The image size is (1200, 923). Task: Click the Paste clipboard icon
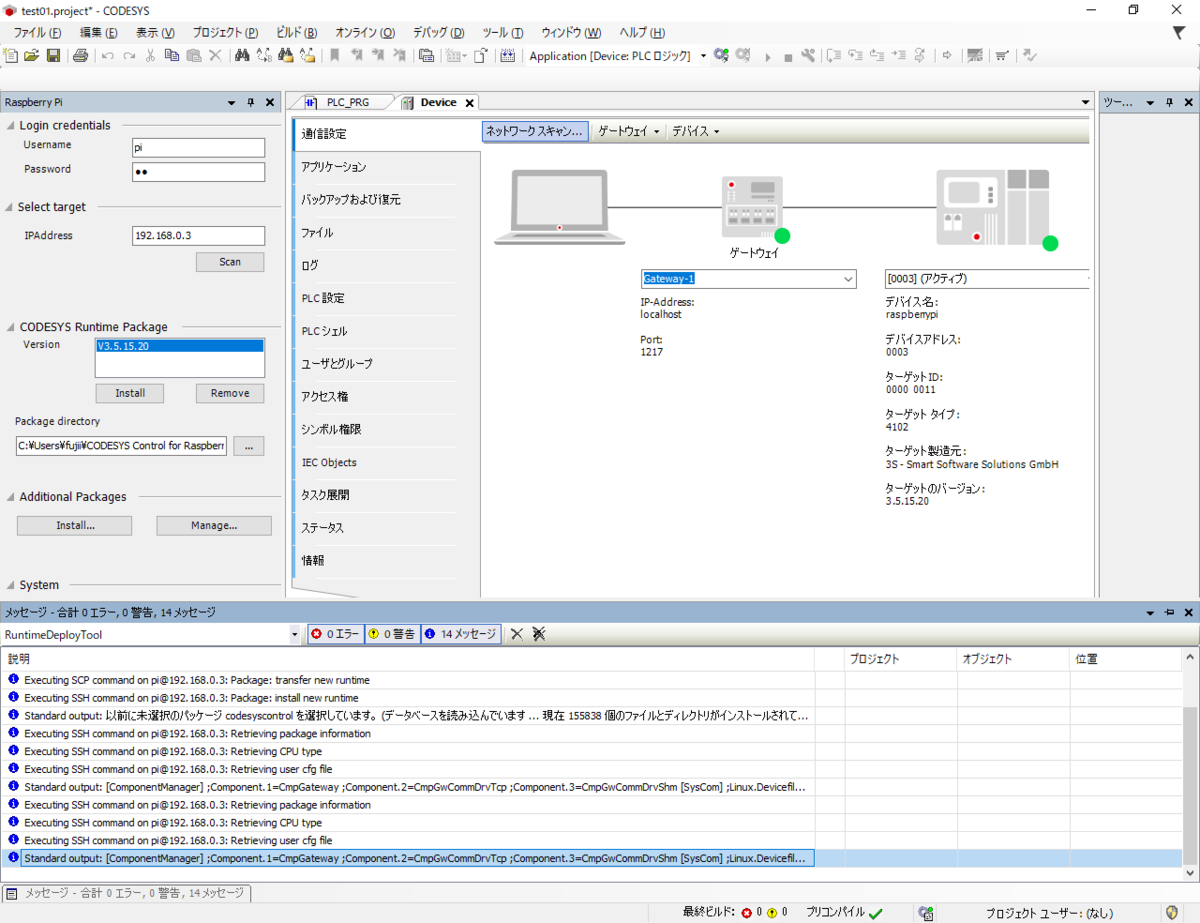coord(194,56)
